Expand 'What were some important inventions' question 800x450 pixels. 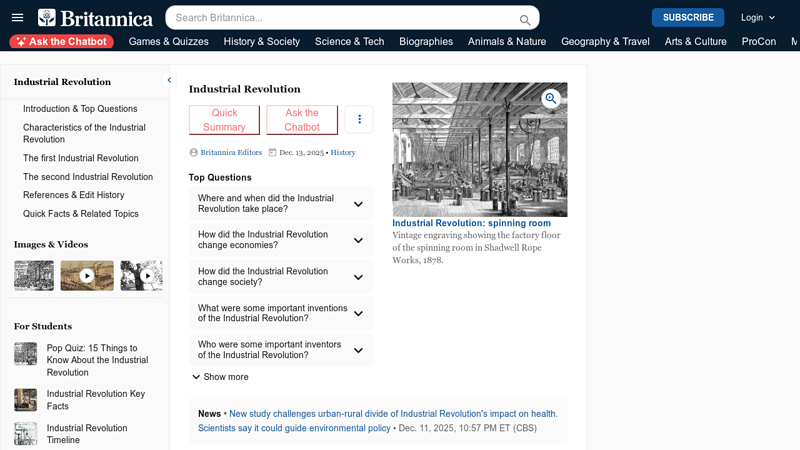[281, 313]
